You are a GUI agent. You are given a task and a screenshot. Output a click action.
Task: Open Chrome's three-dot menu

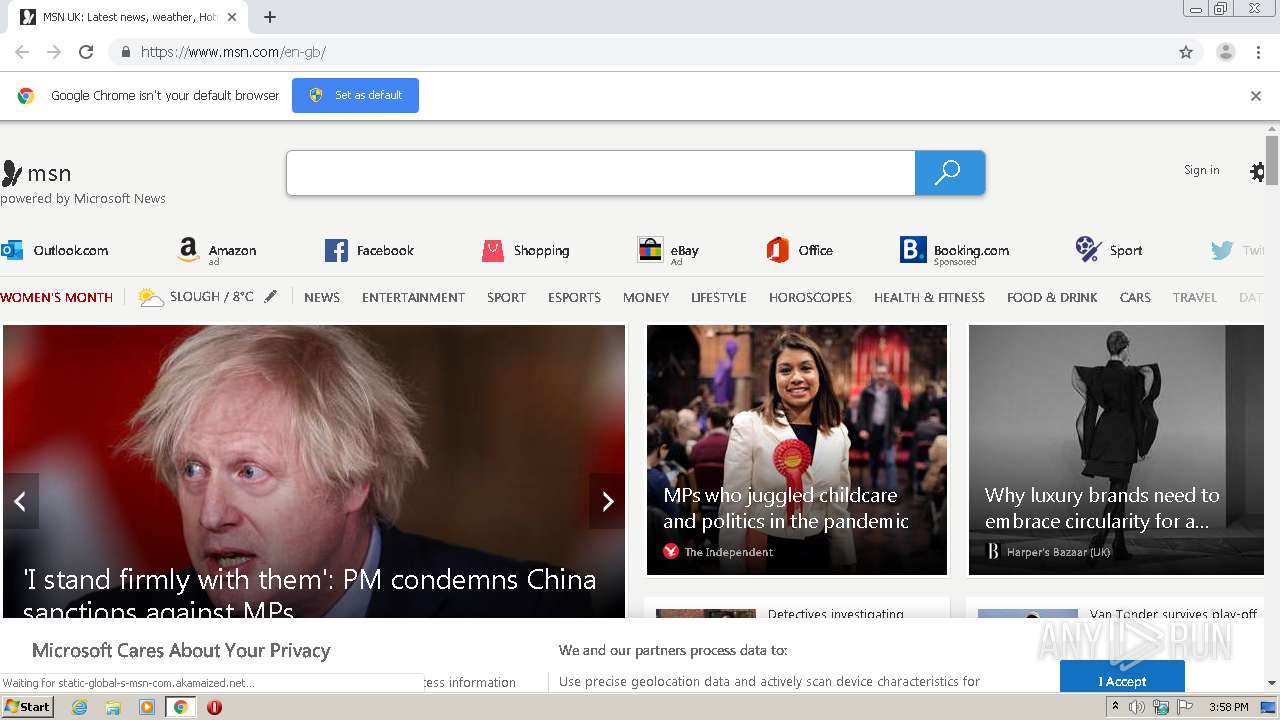coord(1259,52)
